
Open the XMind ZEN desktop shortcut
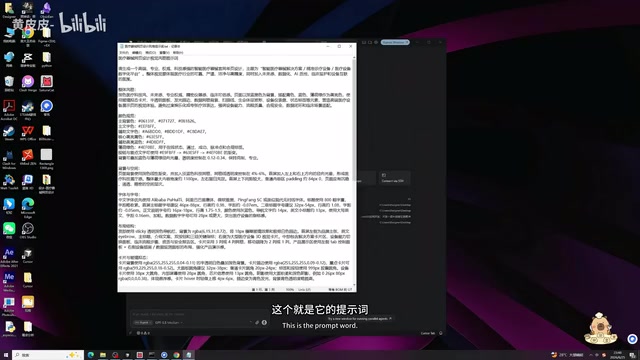(28, 157)
